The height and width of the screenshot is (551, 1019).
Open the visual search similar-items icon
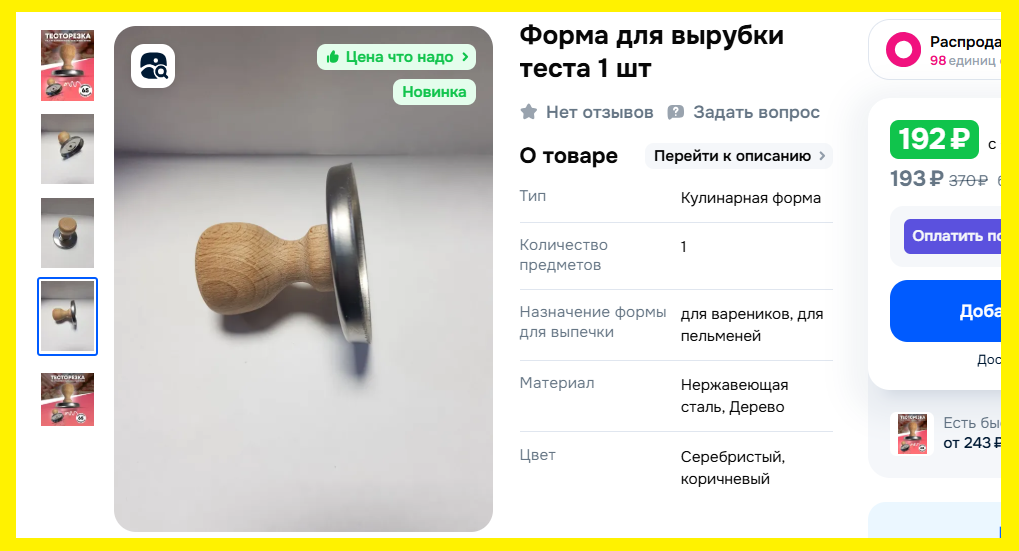[153, 66]
